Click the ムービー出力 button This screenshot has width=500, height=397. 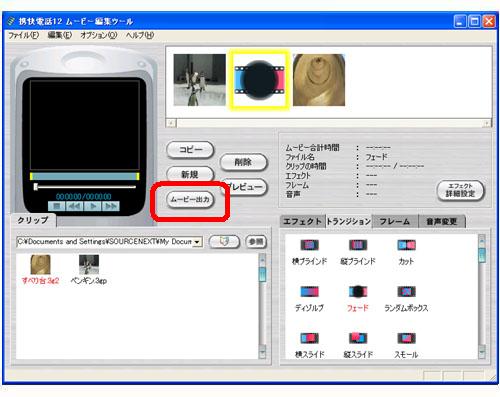[190, 200]
